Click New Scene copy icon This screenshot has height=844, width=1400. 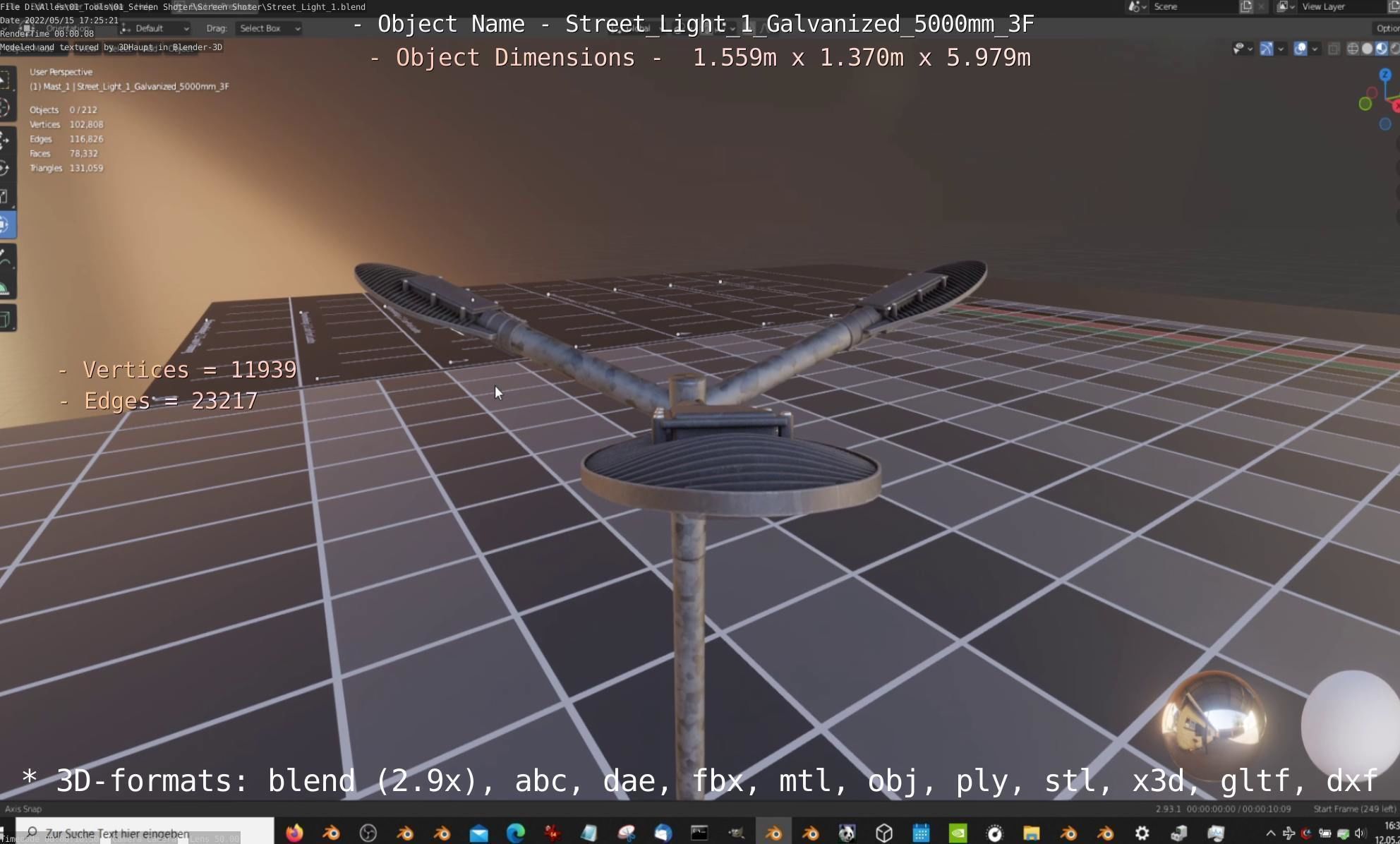coord(1246,6)
